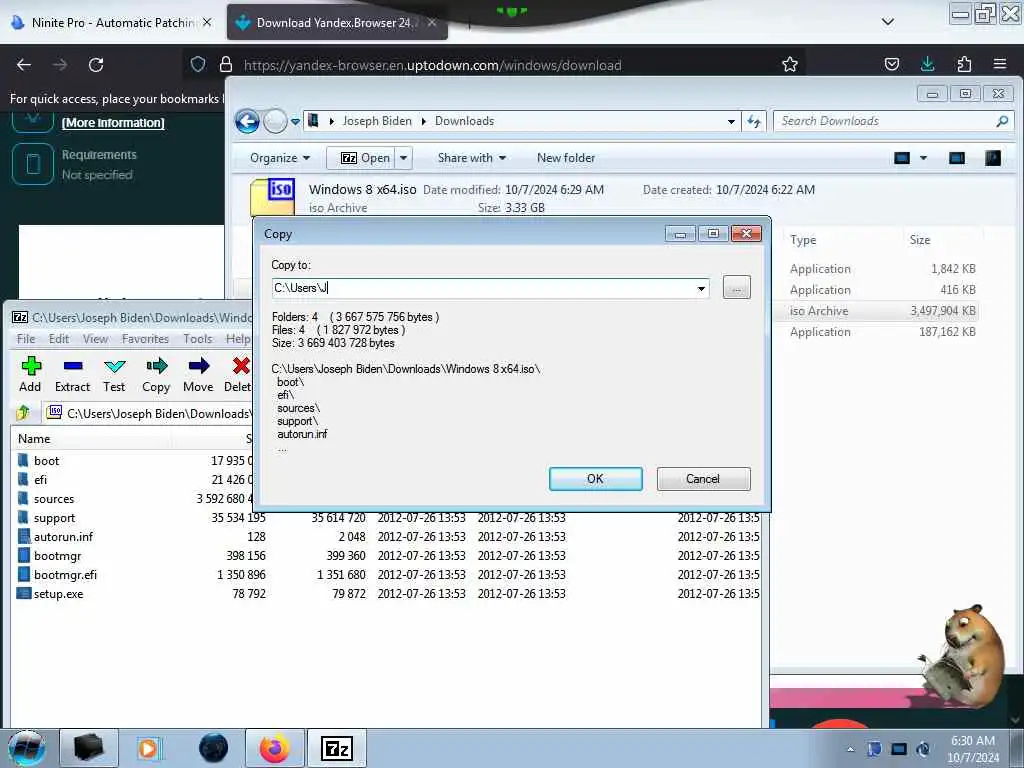Screen dimensions: 1024x768
Task: Show hidden system tray icons
Action: point(850,749)
